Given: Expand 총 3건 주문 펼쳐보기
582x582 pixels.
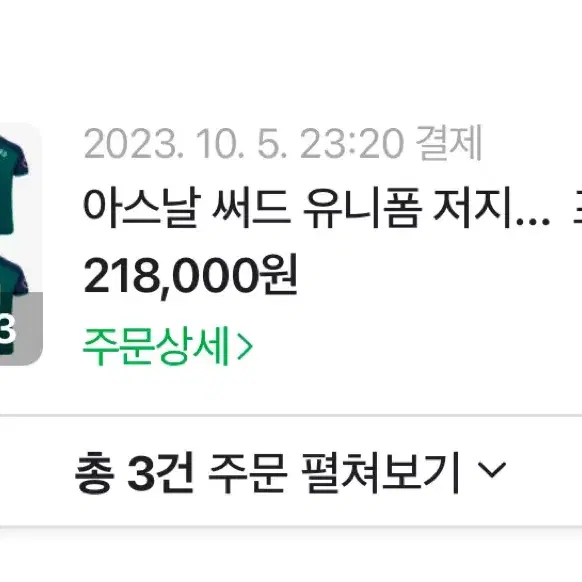Looking at the screenshot, I should [291, 472].
